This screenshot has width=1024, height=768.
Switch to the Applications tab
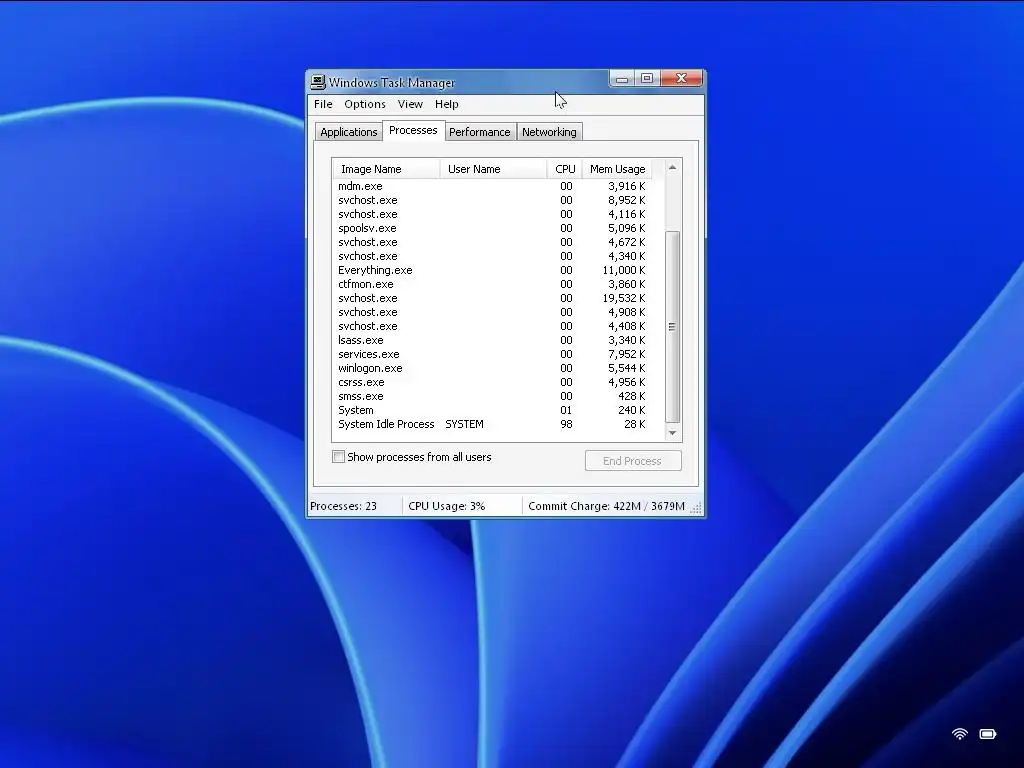pos(349,132)
